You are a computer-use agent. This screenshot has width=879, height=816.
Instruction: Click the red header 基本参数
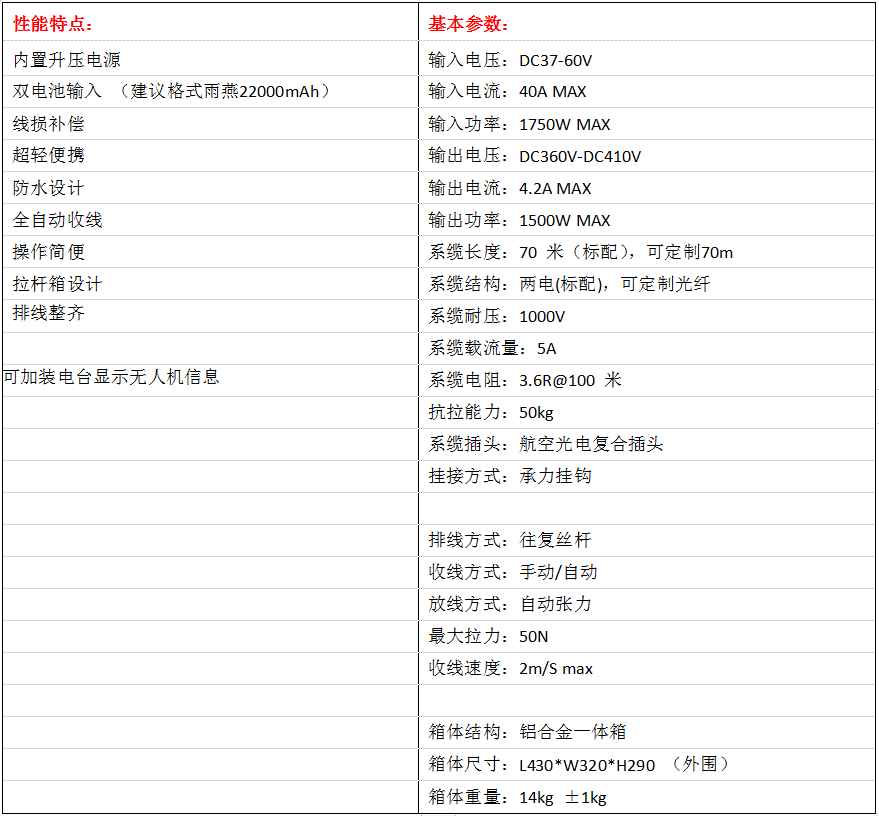468,24
